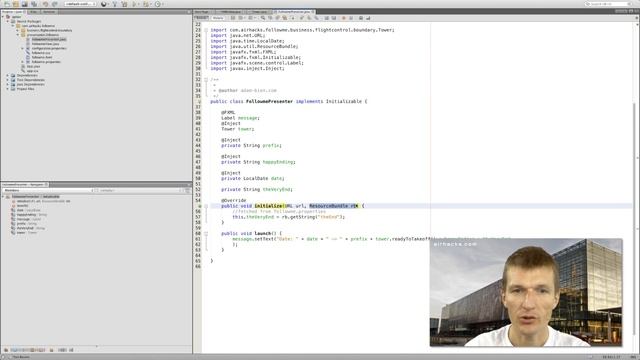Click the Find Next Occurrence icon
640x360 pixels.
tap(277, 18)
